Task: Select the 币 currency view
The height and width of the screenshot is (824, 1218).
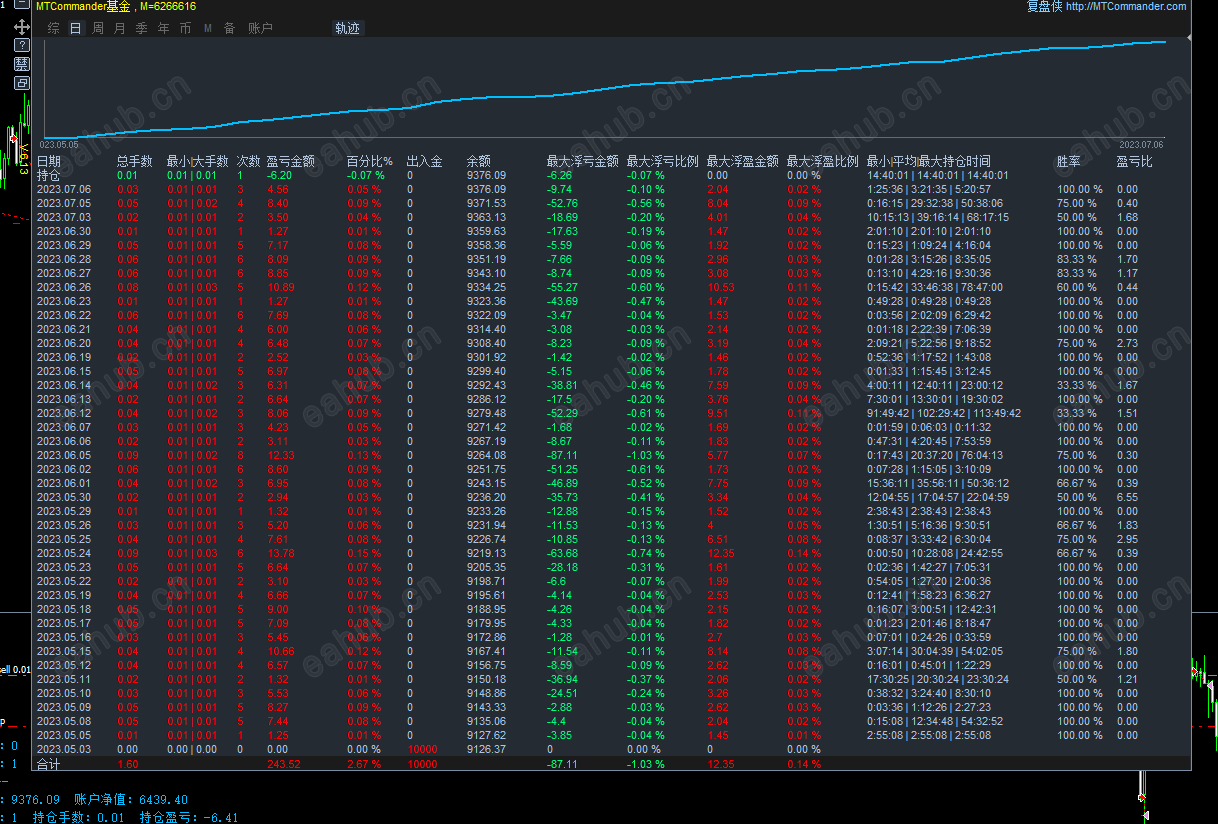Action: tap(185, 27)
